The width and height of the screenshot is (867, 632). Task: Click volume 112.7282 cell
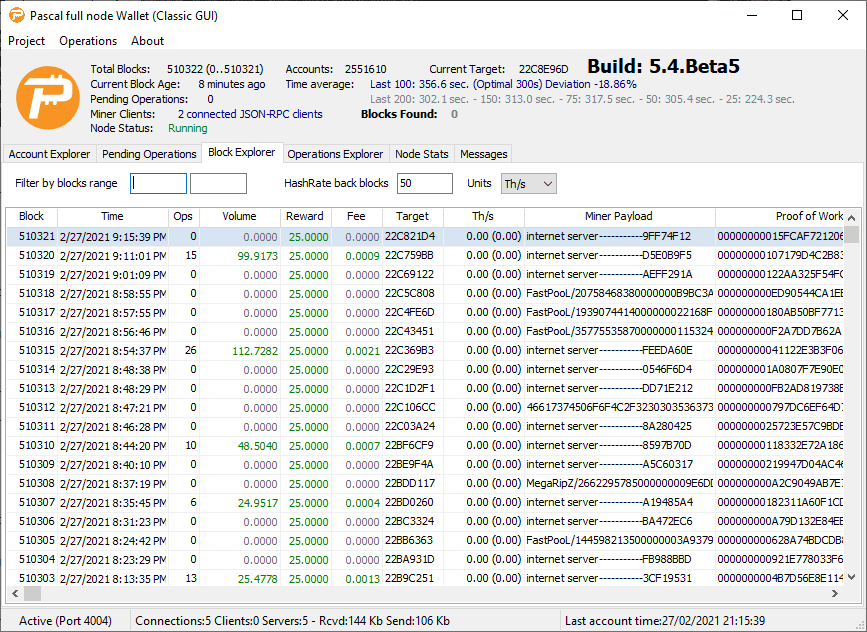[239, 351]
